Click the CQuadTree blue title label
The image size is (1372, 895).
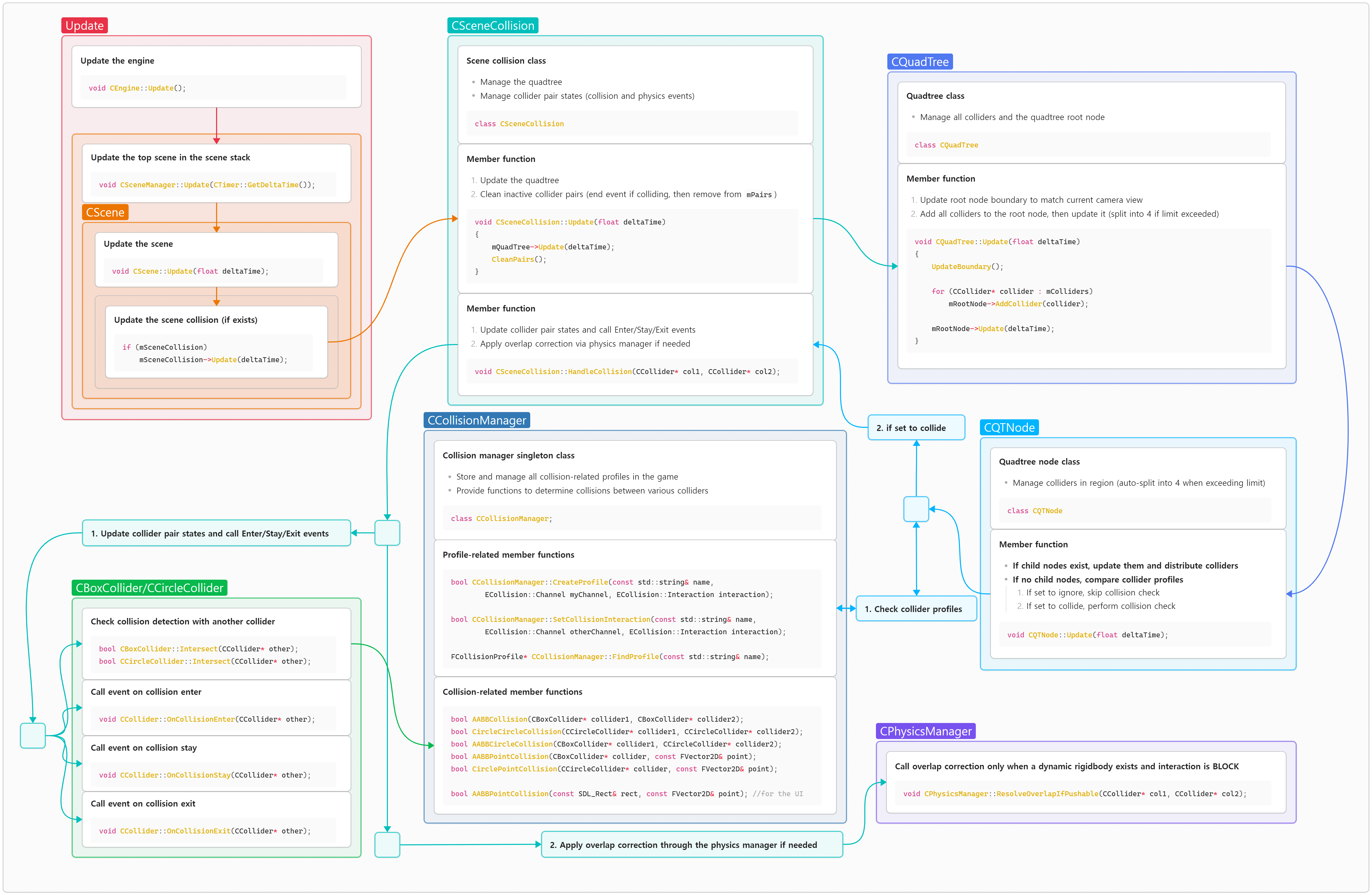(919, 62)
